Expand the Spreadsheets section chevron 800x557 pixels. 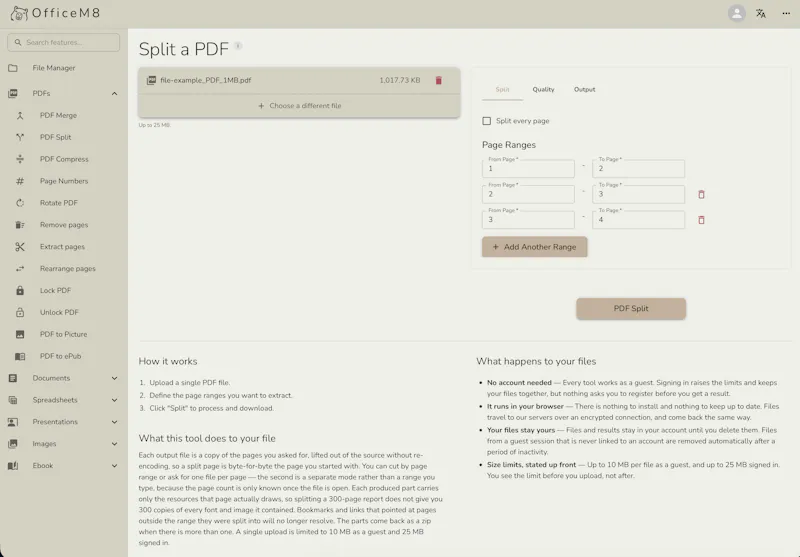click(x=114, y=400)
